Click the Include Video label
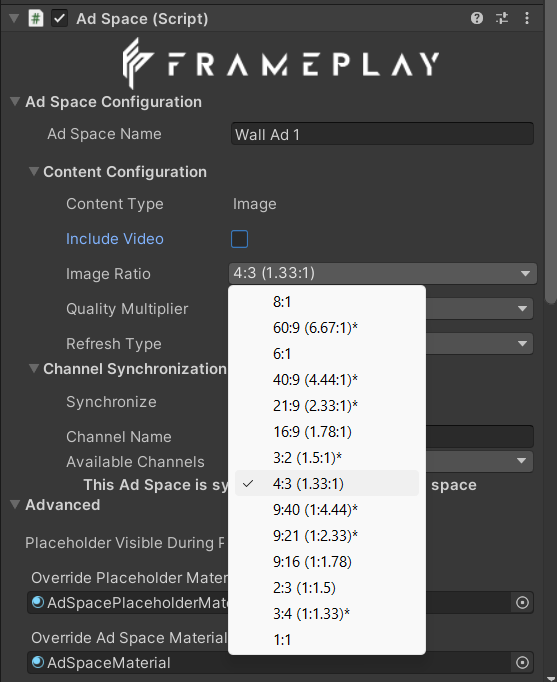 (115, 239)
